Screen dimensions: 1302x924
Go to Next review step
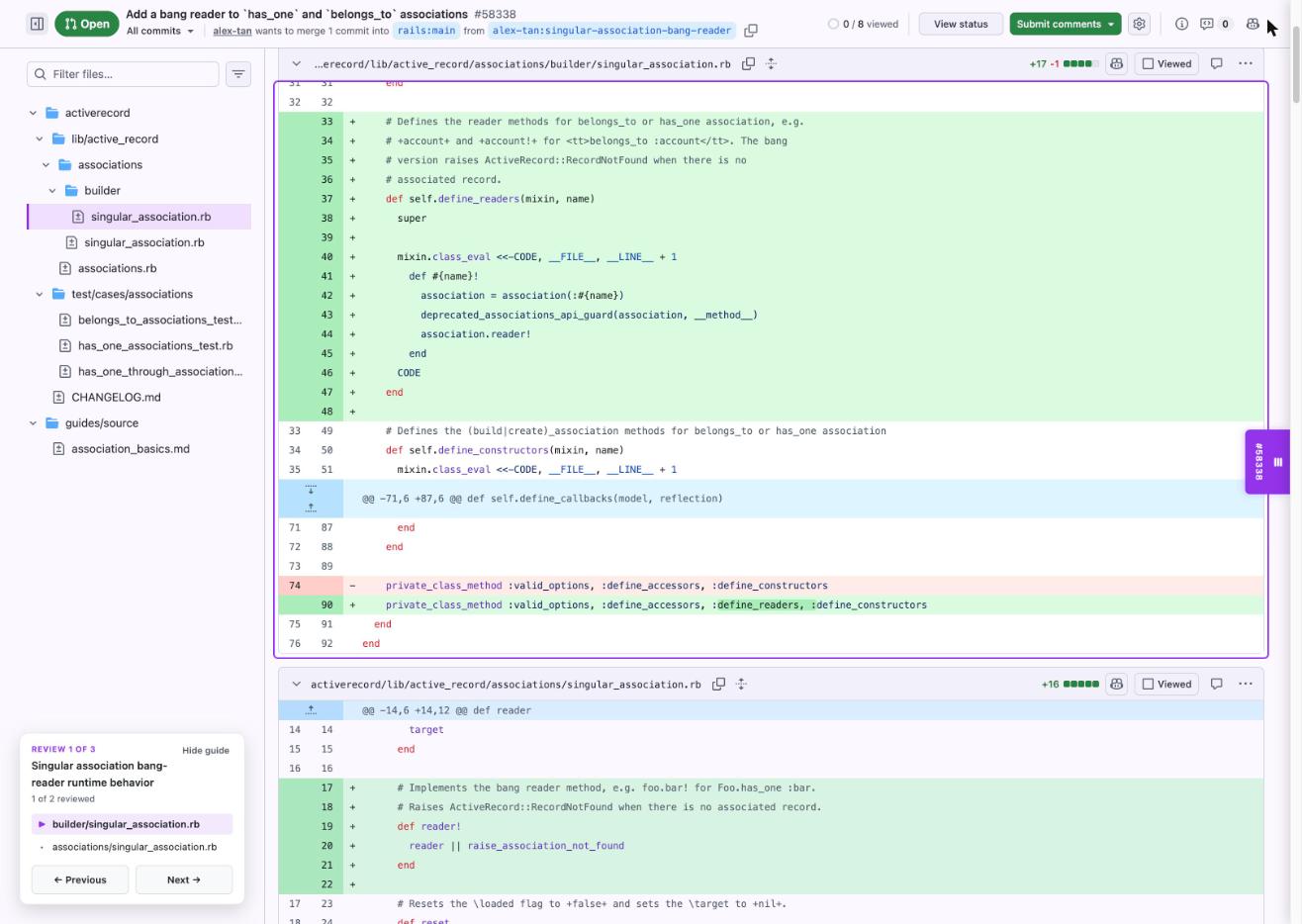coord(184,879)
